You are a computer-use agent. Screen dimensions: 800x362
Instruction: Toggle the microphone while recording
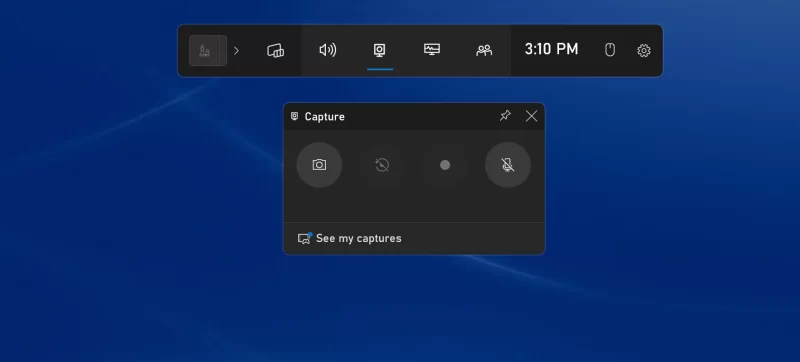tap(508, 165)
